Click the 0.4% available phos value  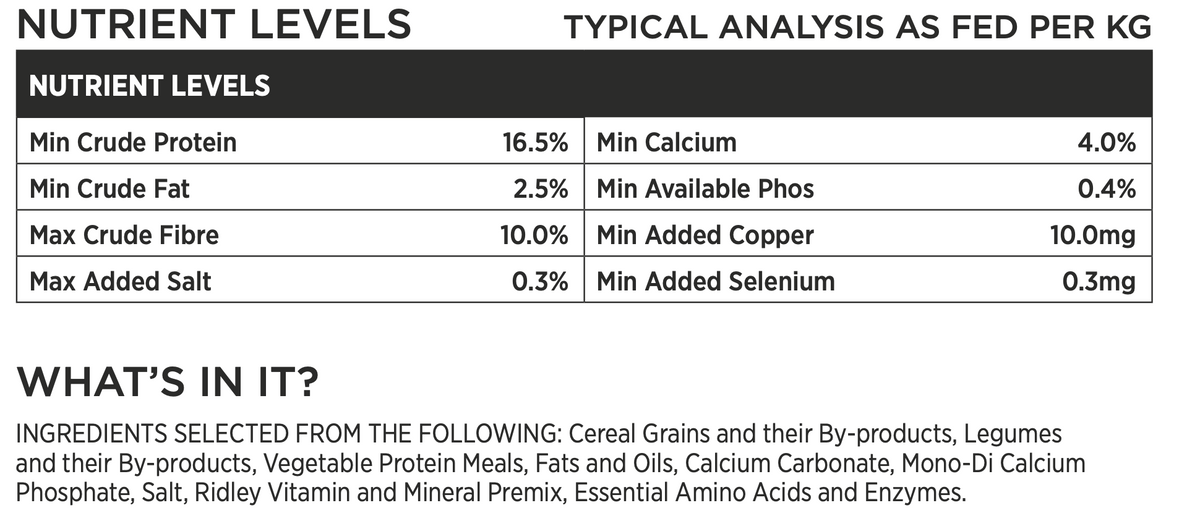tap(1106, 189)
